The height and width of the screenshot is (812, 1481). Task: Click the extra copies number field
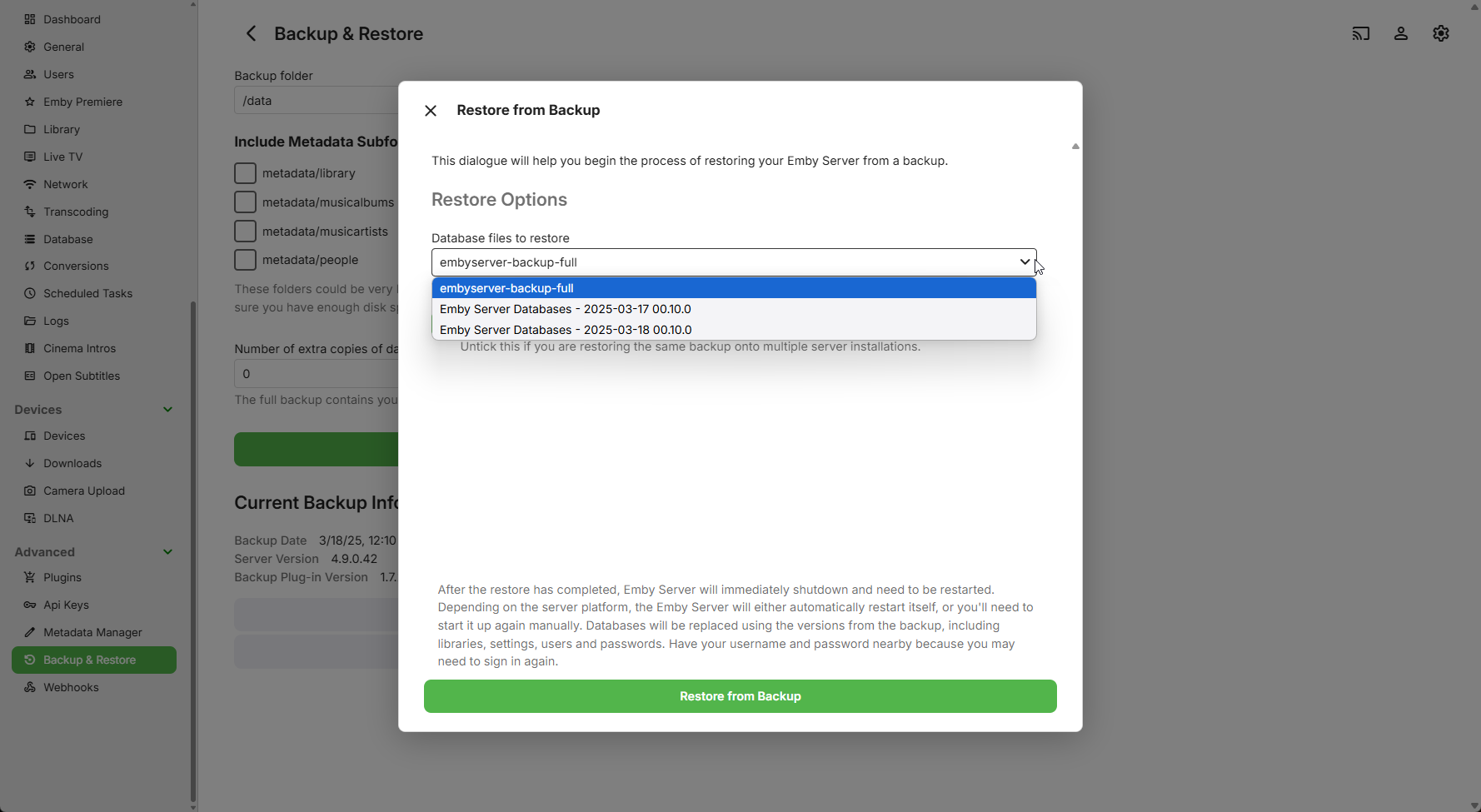pyautogui.click(x=317, y=374)
